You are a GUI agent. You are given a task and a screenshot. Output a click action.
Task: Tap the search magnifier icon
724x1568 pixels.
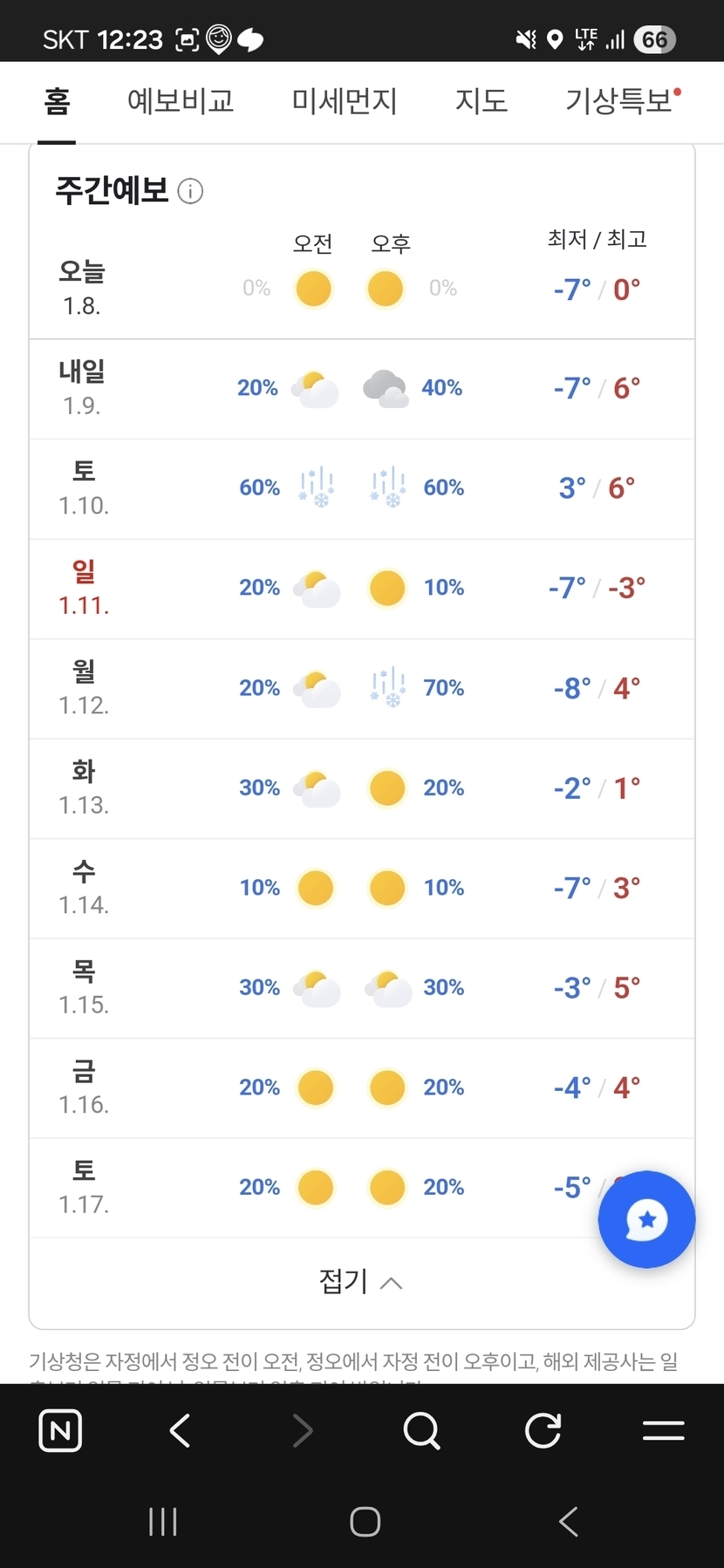[422, 1431]
